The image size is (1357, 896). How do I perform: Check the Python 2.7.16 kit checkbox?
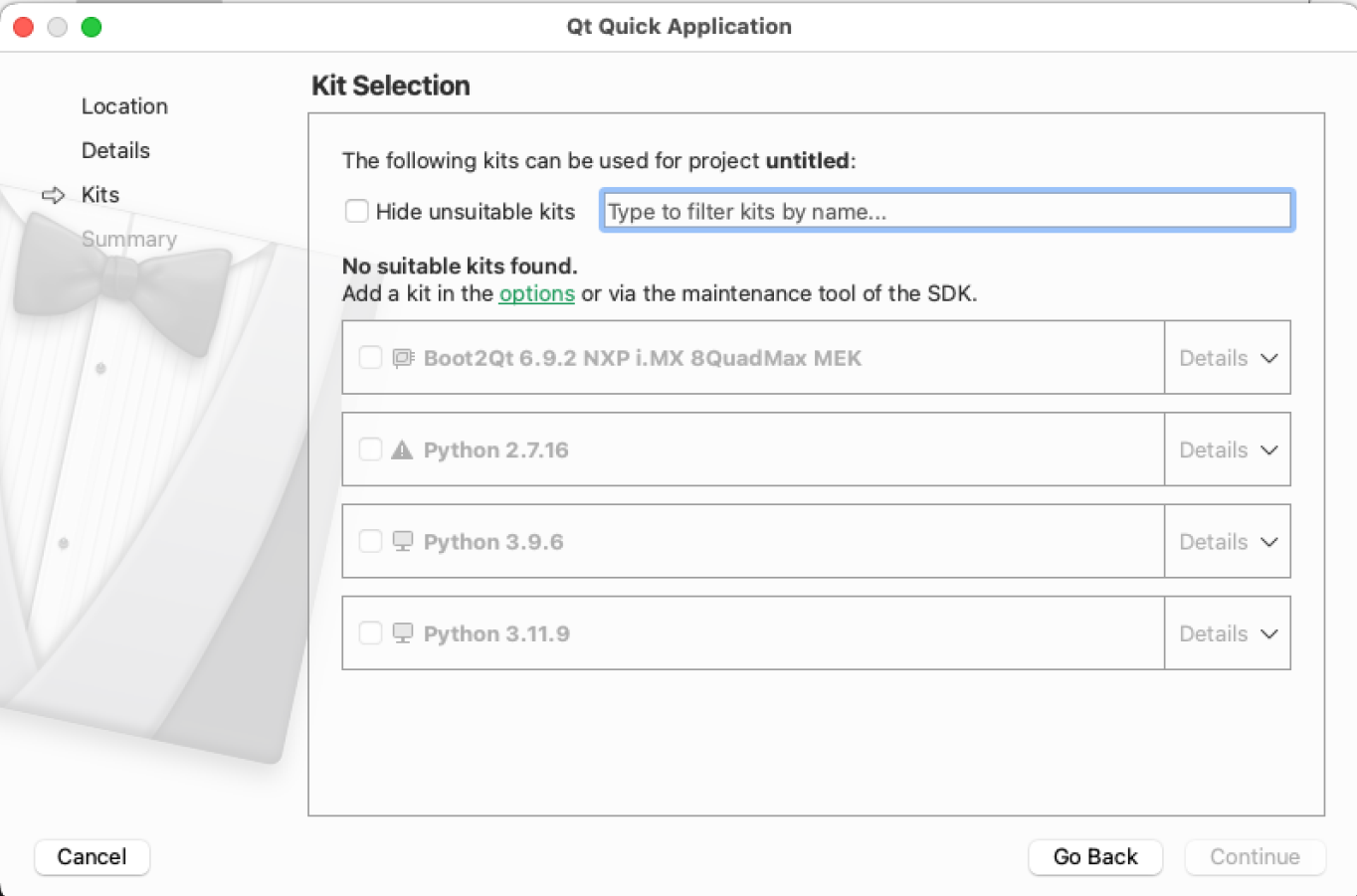[x=370, y=449]
